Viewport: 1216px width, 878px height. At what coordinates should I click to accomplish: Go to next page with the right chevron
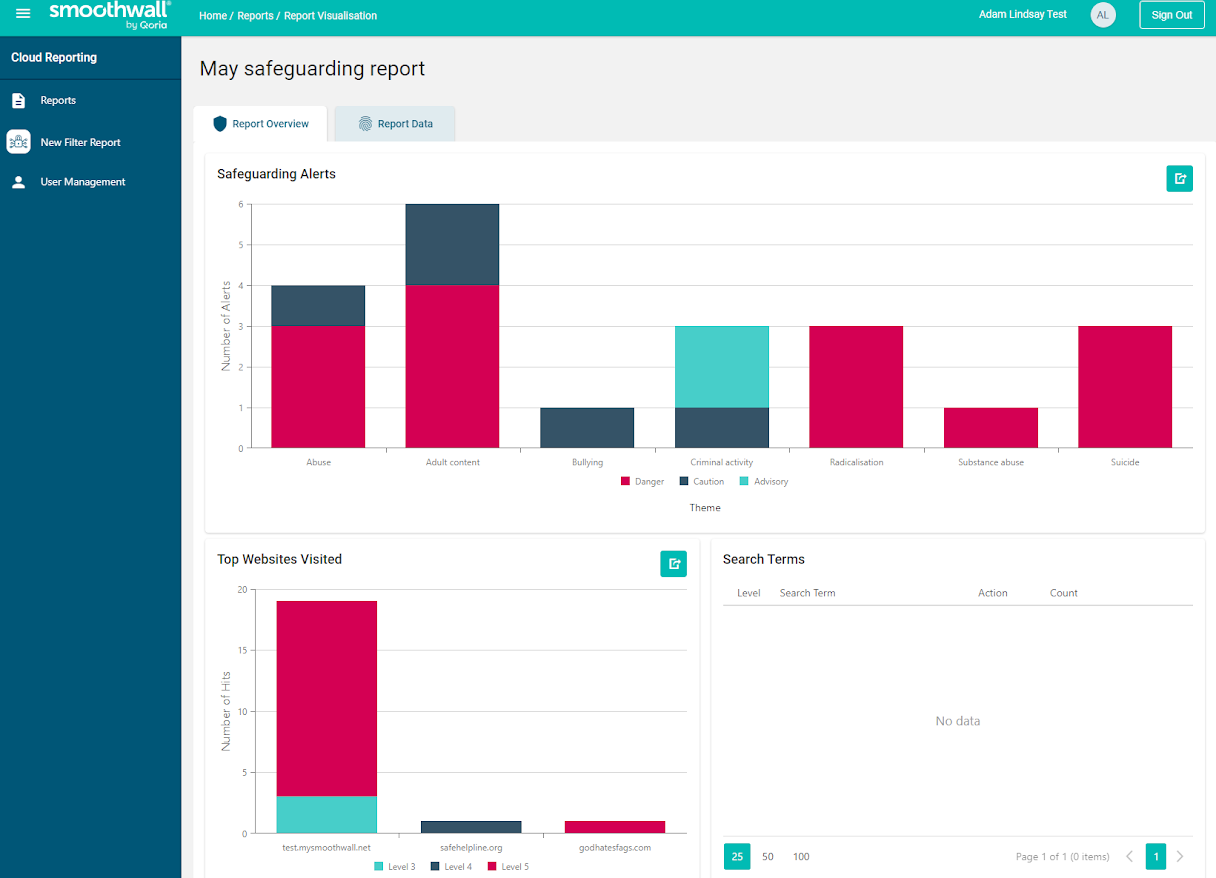(x=1180, y=857)
